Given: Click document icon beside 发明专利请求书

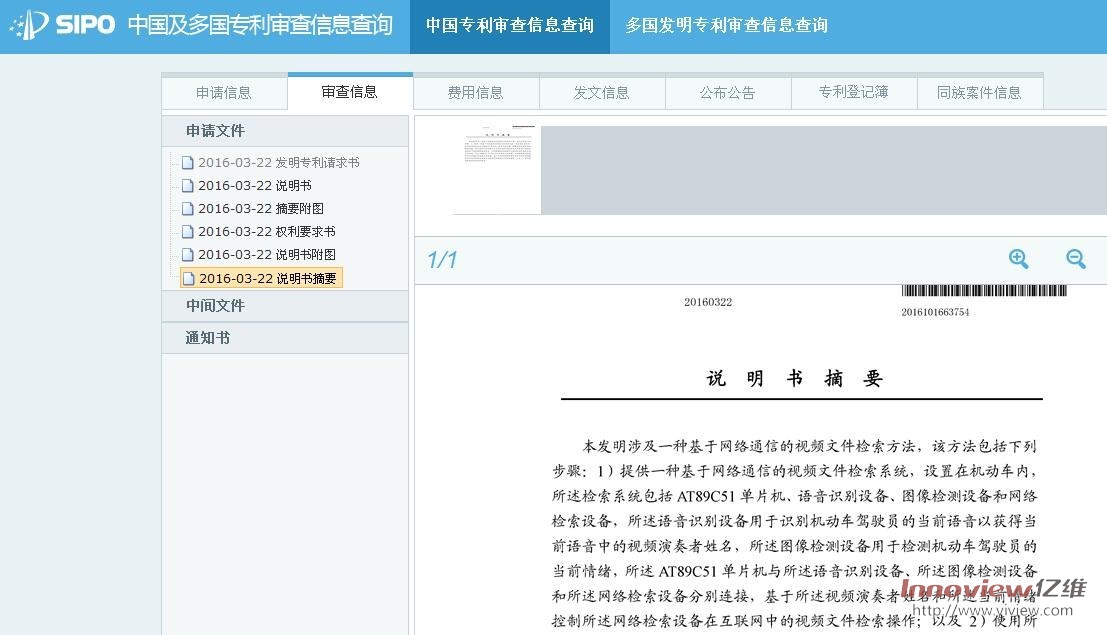Looking at the screenshot, I should 187,163.
